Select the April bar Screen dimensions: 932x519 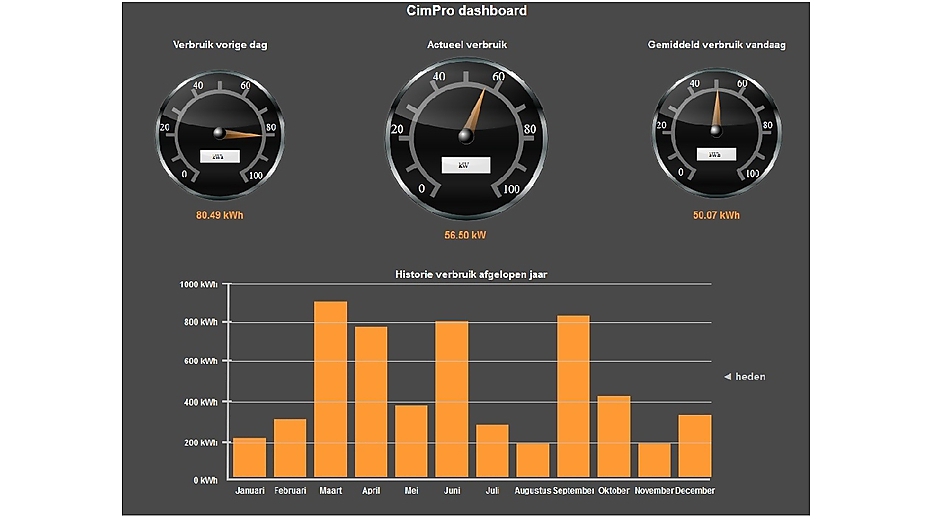pyautogui.click(x=371, y=402)
